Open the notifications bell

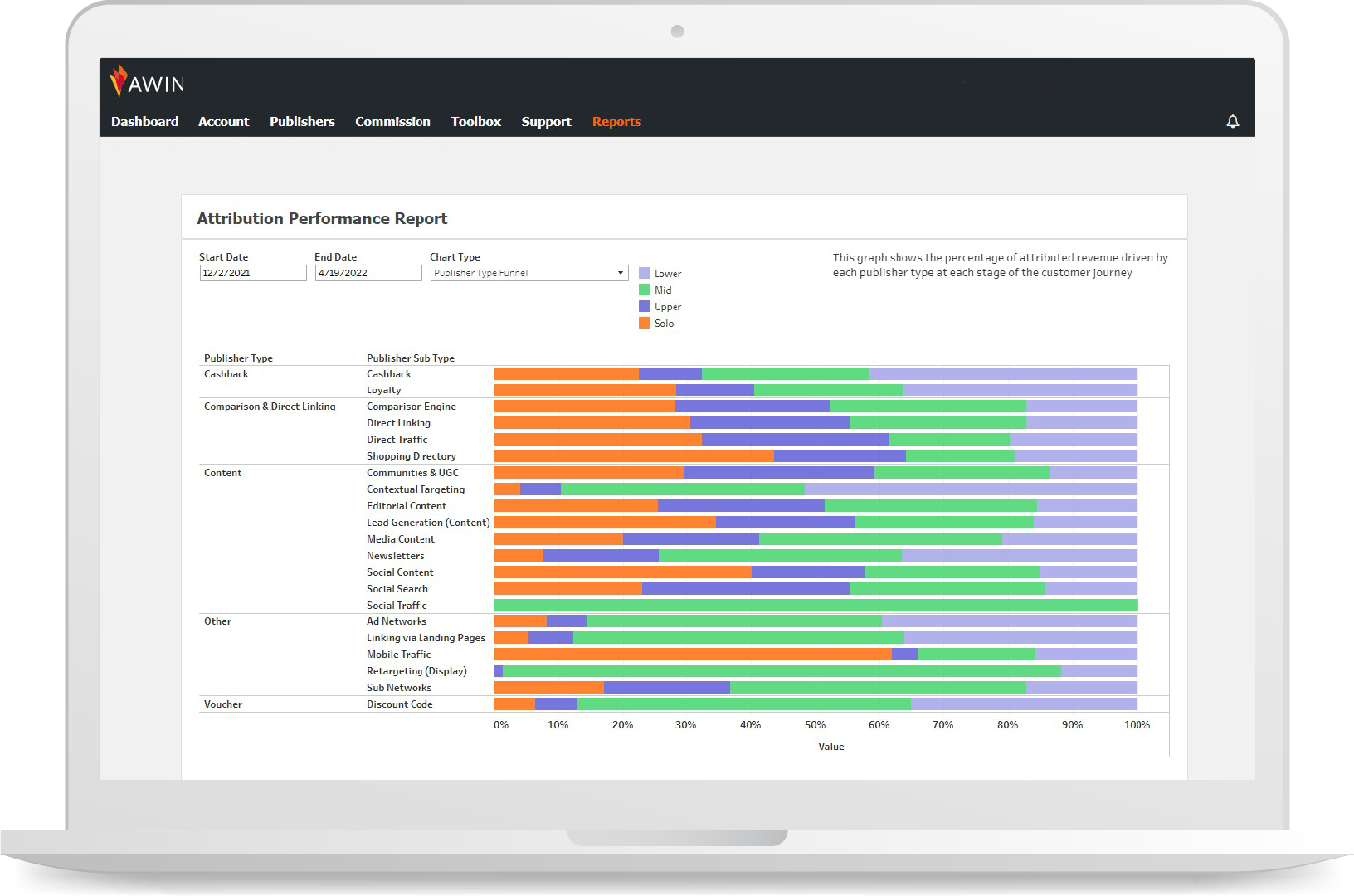pyautogui.click(x=1232, y=122)
